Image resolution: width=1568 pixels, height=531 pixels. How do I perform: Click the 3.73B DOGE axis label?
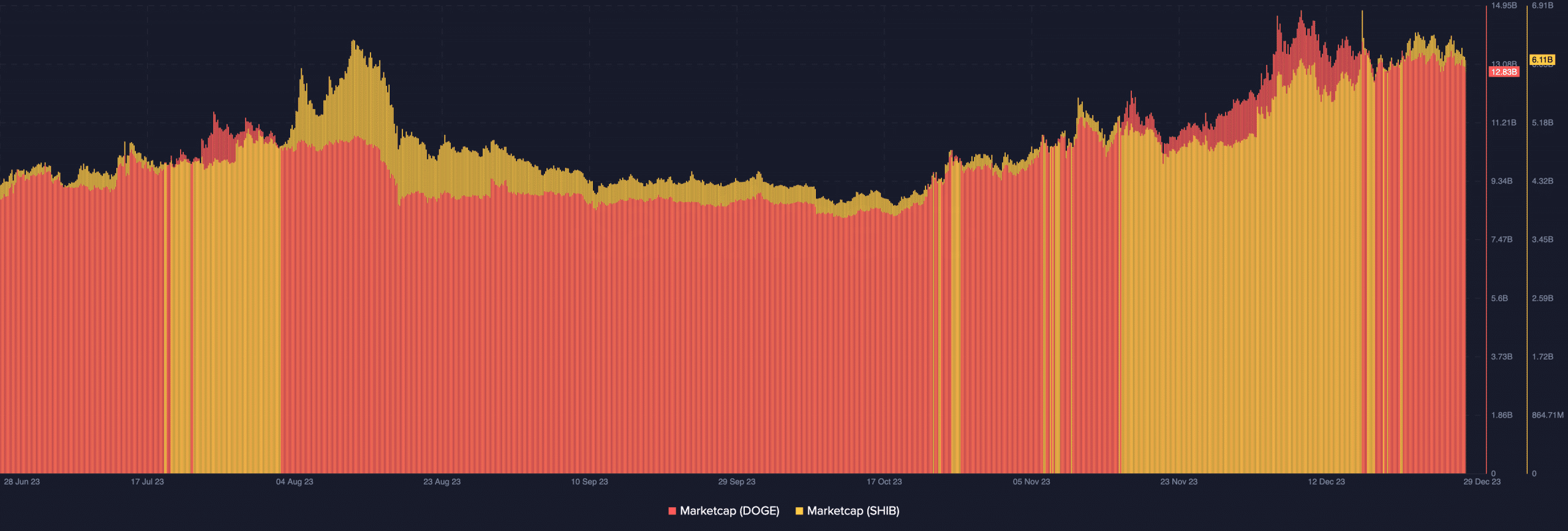[1502, 356]
